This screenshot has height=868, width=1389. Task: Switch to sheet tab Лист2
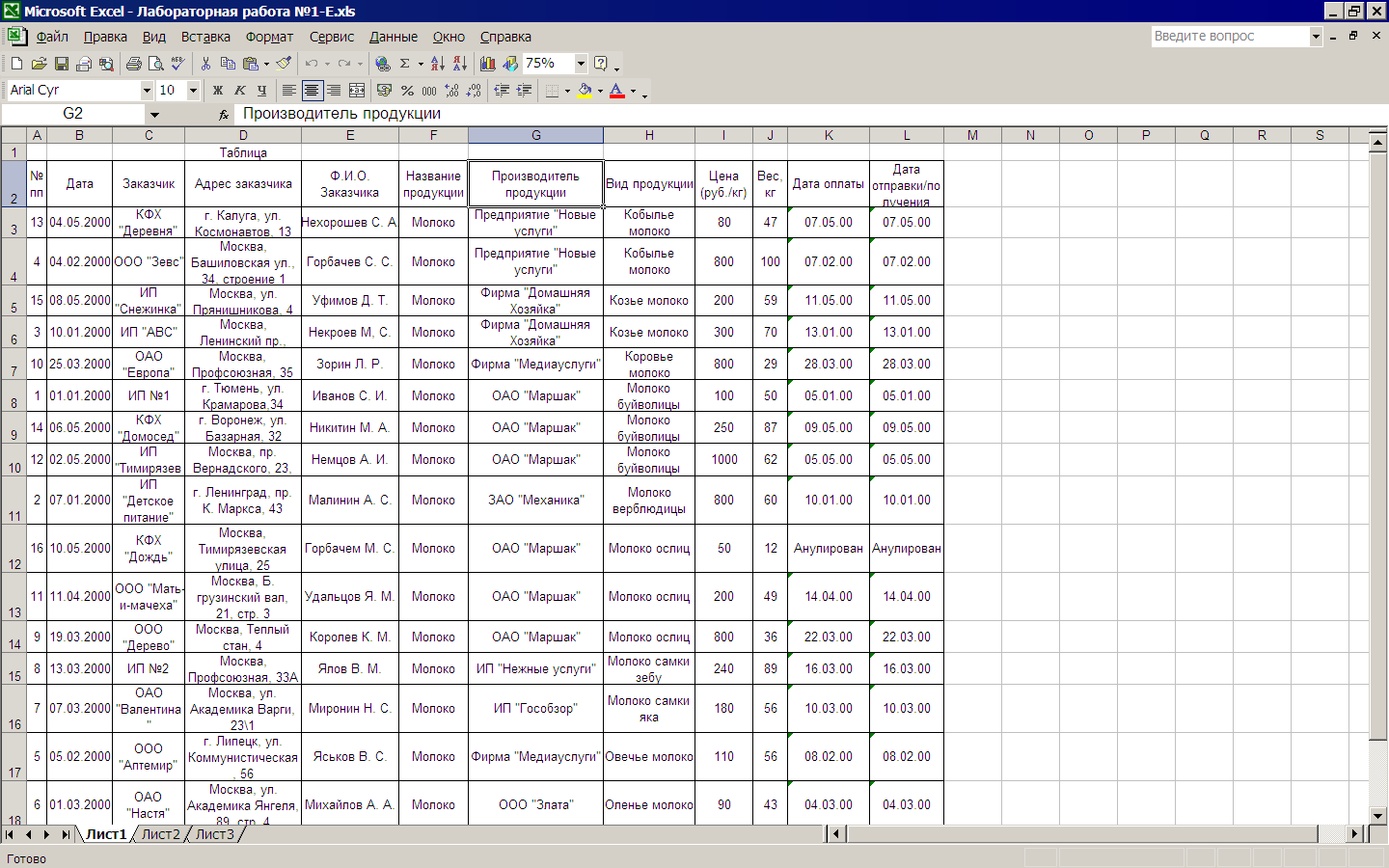(x=160, y=834)
